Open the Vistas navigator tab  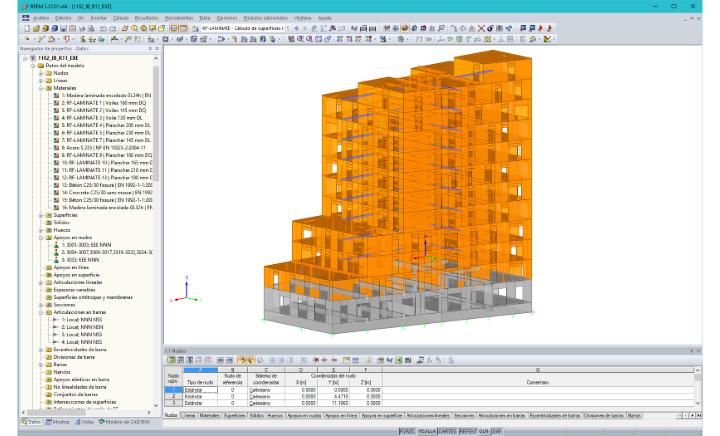pos(84,422)
